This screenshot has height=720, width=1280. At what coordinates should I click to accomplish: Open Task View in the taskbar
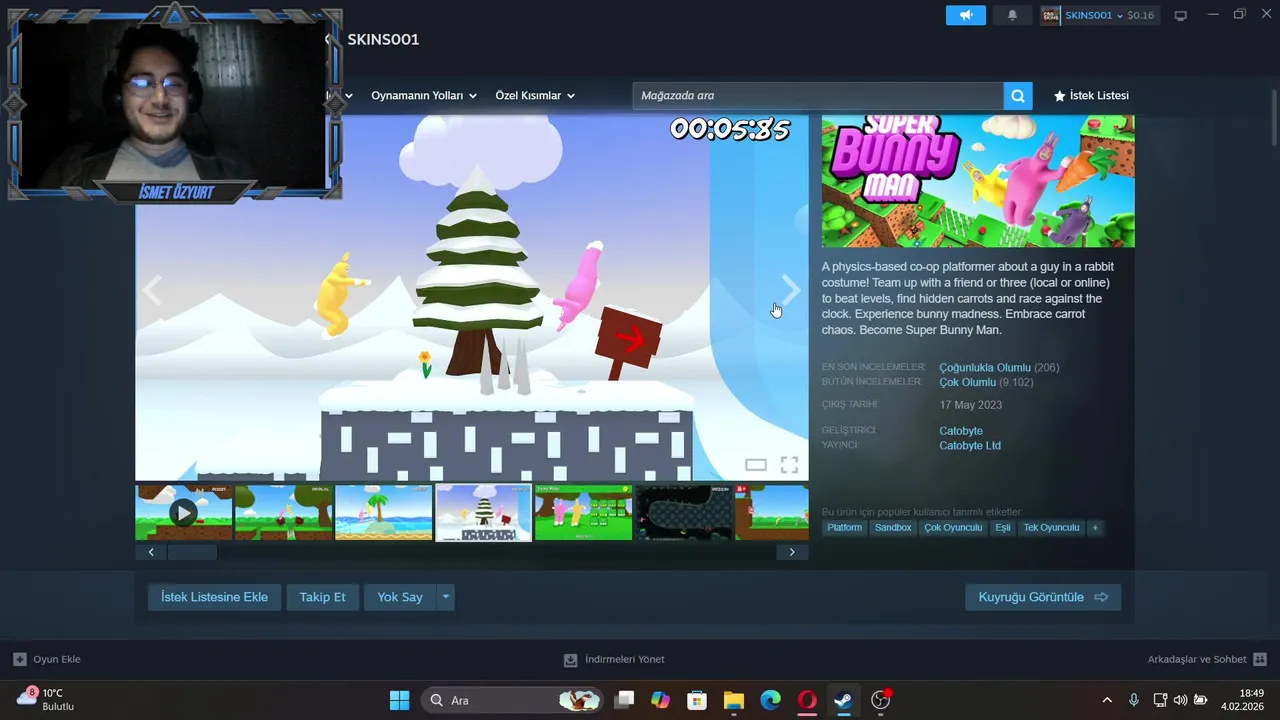[624, 700]
